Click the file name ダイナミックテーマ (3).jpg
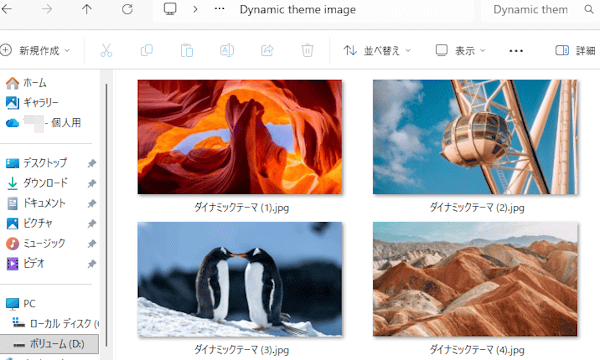The image size is (600, 360). pos(241,350)
